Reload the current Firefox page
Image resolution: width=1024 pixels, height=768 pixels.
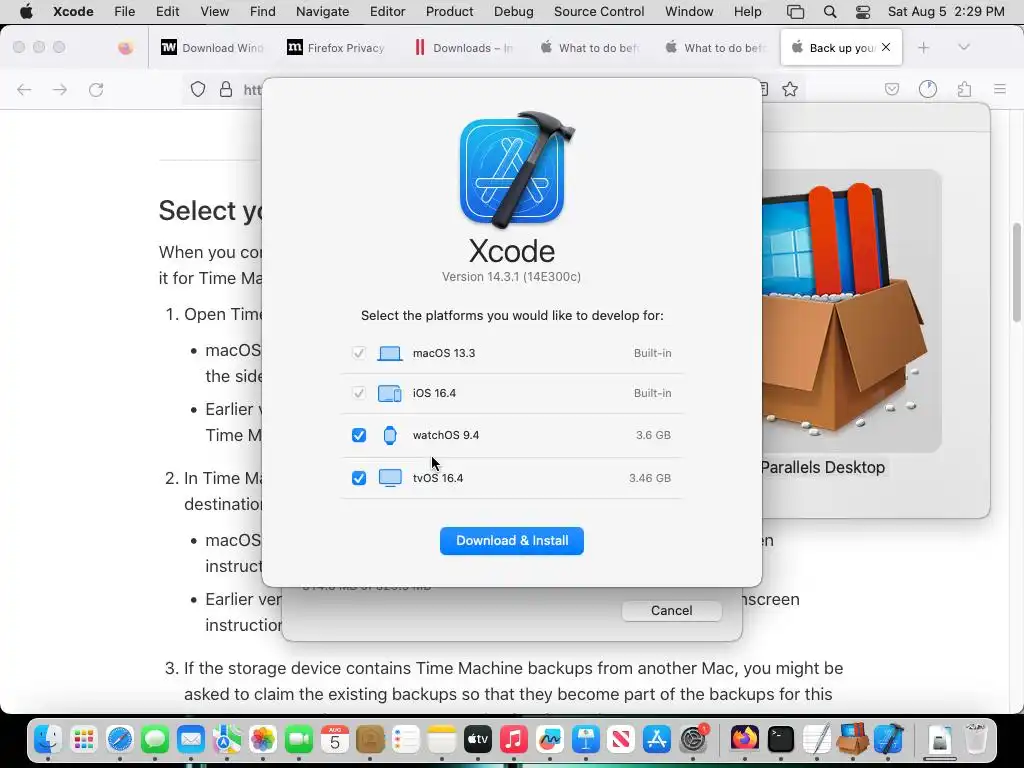point(96,89)
